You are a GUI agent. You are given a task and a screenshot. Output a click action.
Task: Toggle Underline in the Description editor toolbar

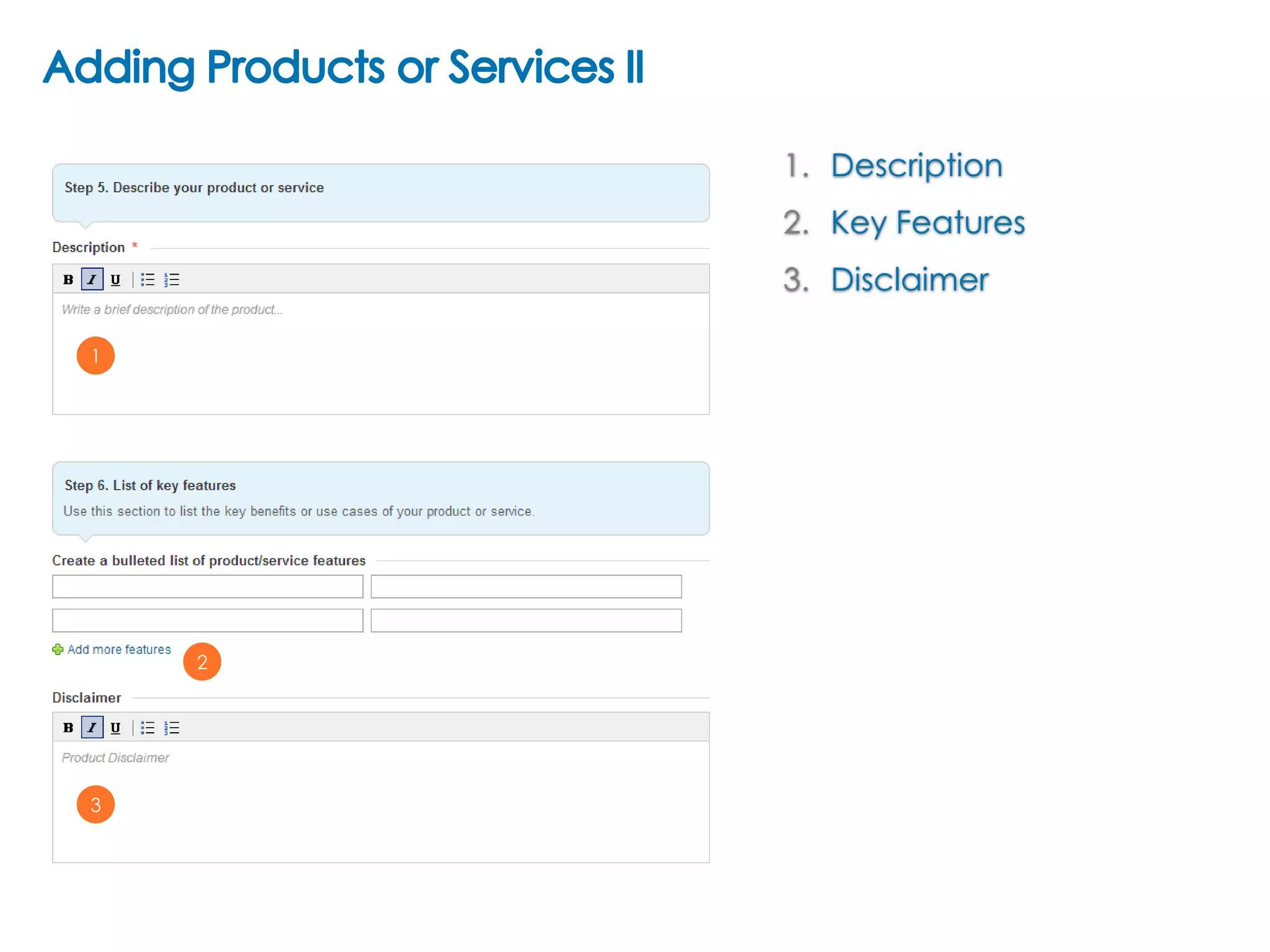[115, 280]
